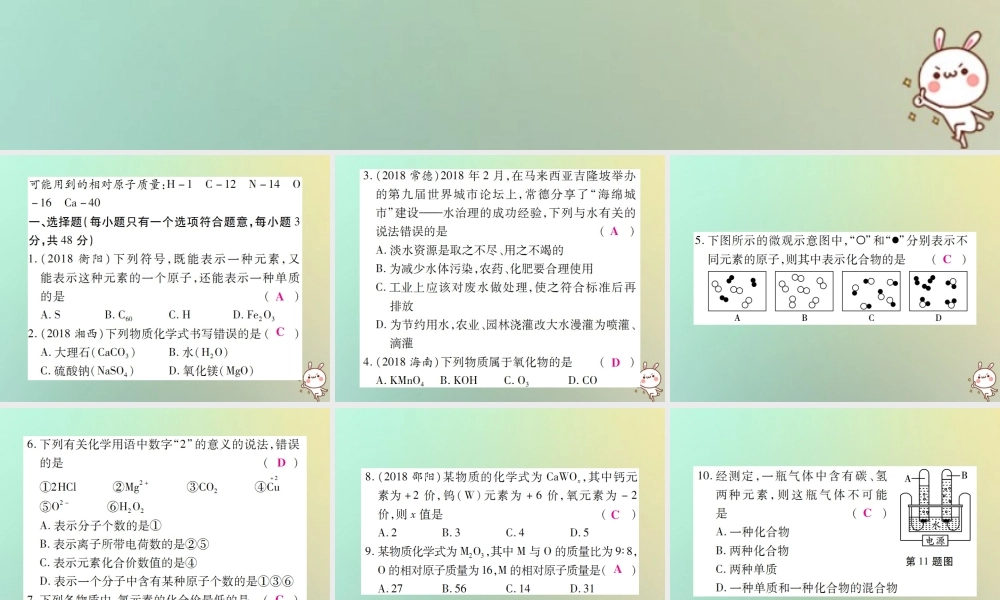This screenshot has height=600, width=1000.
Task: Click question 10 option 'C. 两种单质'
Action: pos(746,569)
